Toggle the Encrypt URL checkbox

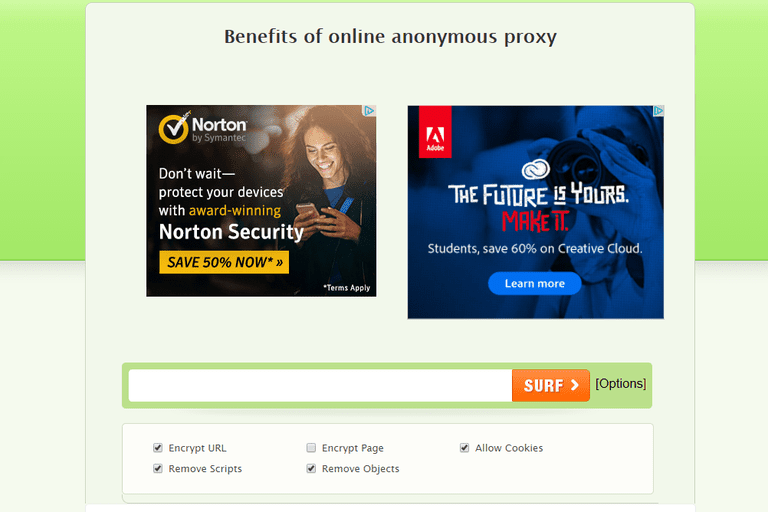point(158,448)
